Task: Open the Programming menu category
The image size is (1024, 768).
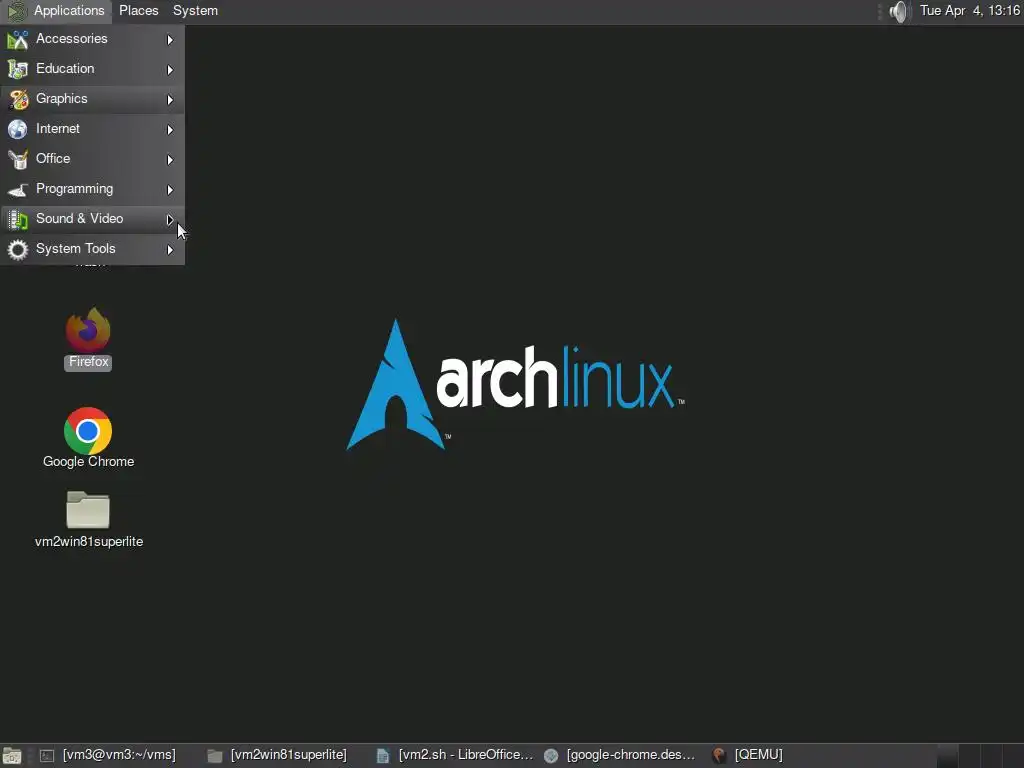Action: tap(92, 189)
